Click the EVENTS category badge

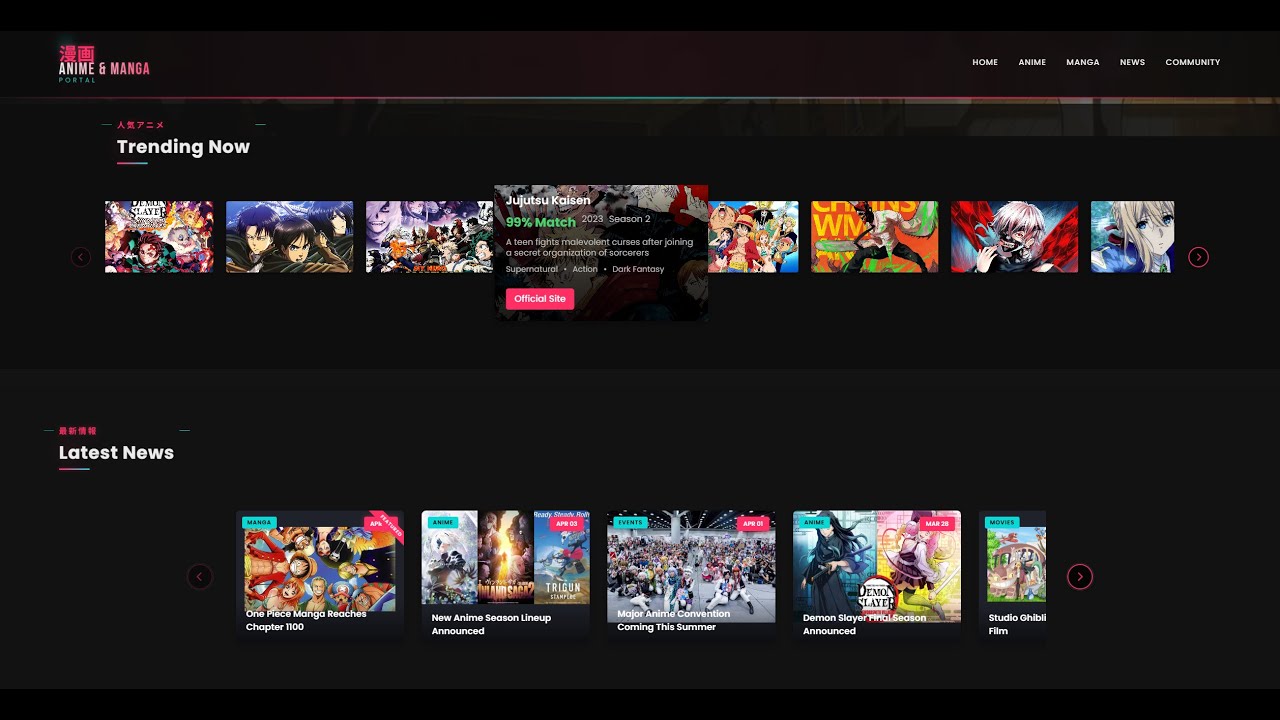630,522
